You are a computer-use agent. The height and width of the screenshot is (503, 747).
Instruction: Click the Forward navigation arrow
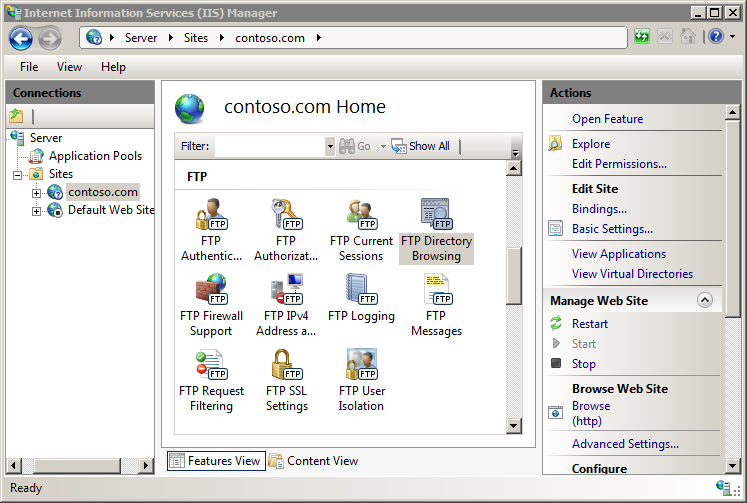point(50,38)
